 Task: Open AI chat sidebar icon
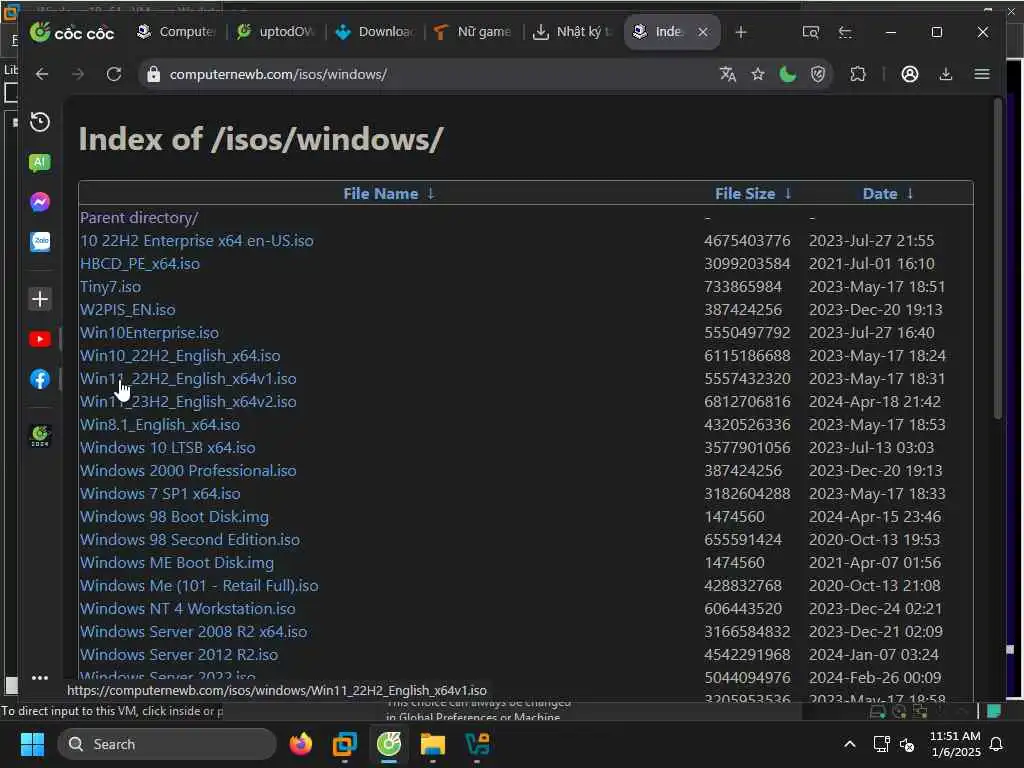(x=40, y=163)
